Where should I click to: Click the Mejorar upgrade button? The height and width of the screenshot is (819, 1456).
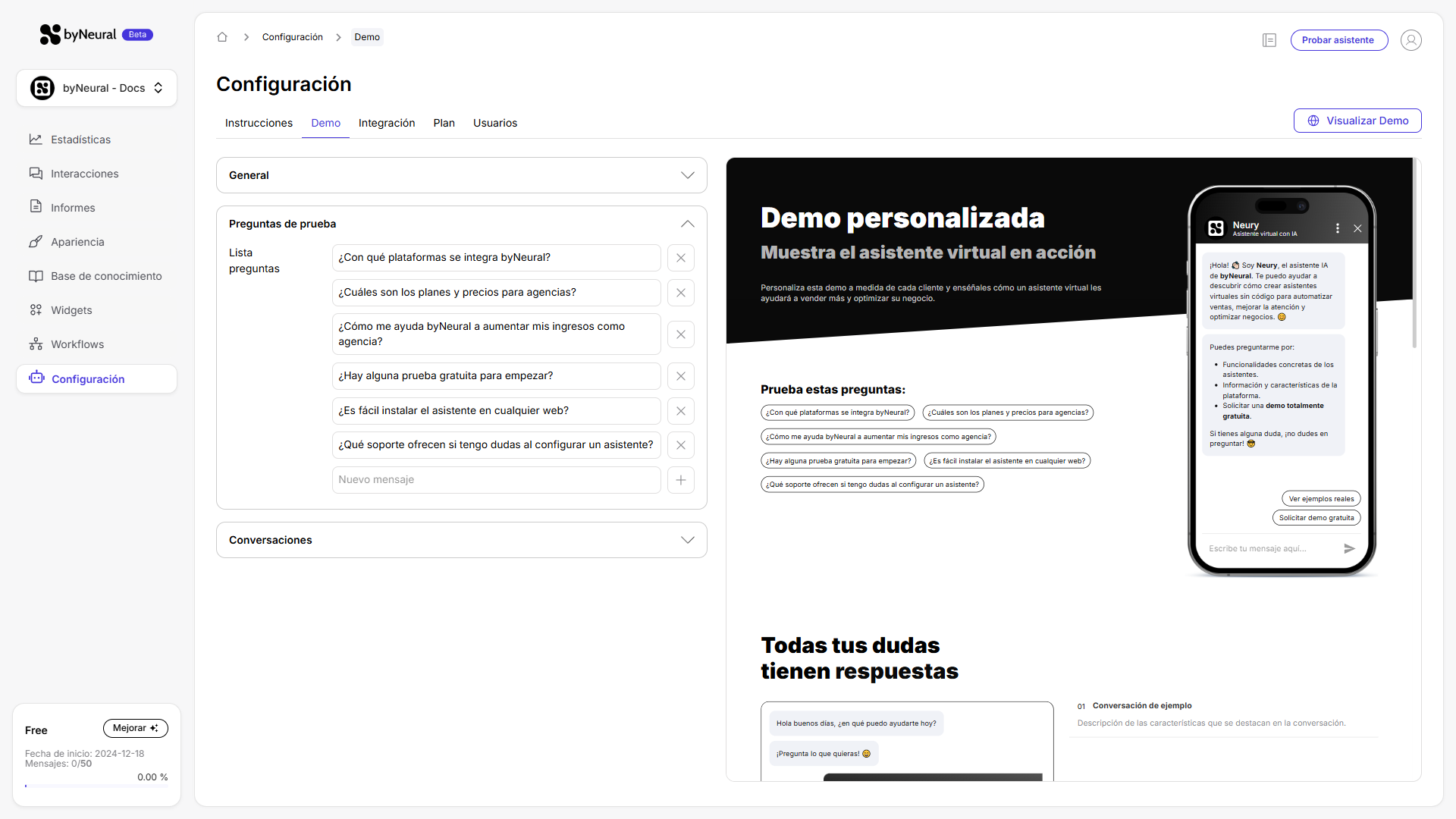coord(135,728)
